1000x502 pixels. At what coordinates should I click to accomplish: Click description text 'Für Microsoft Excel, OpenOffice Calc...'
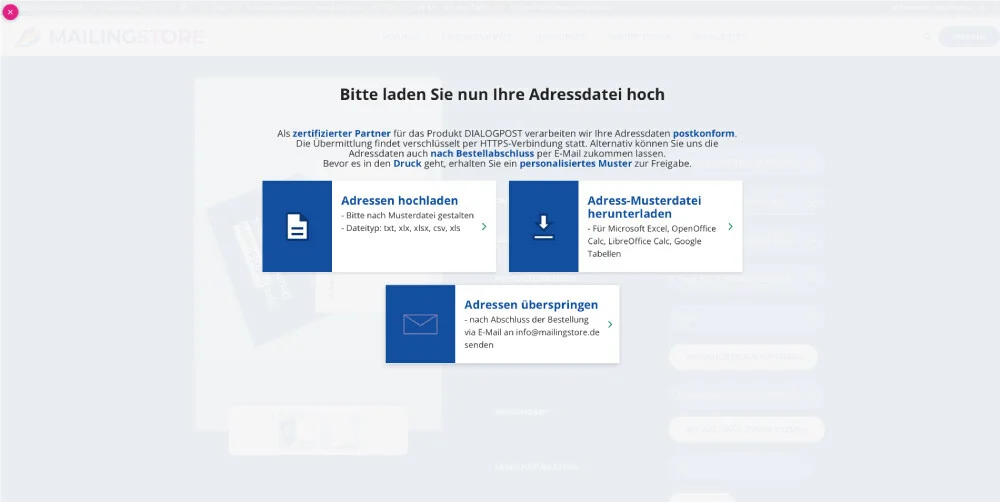[651, 241]
